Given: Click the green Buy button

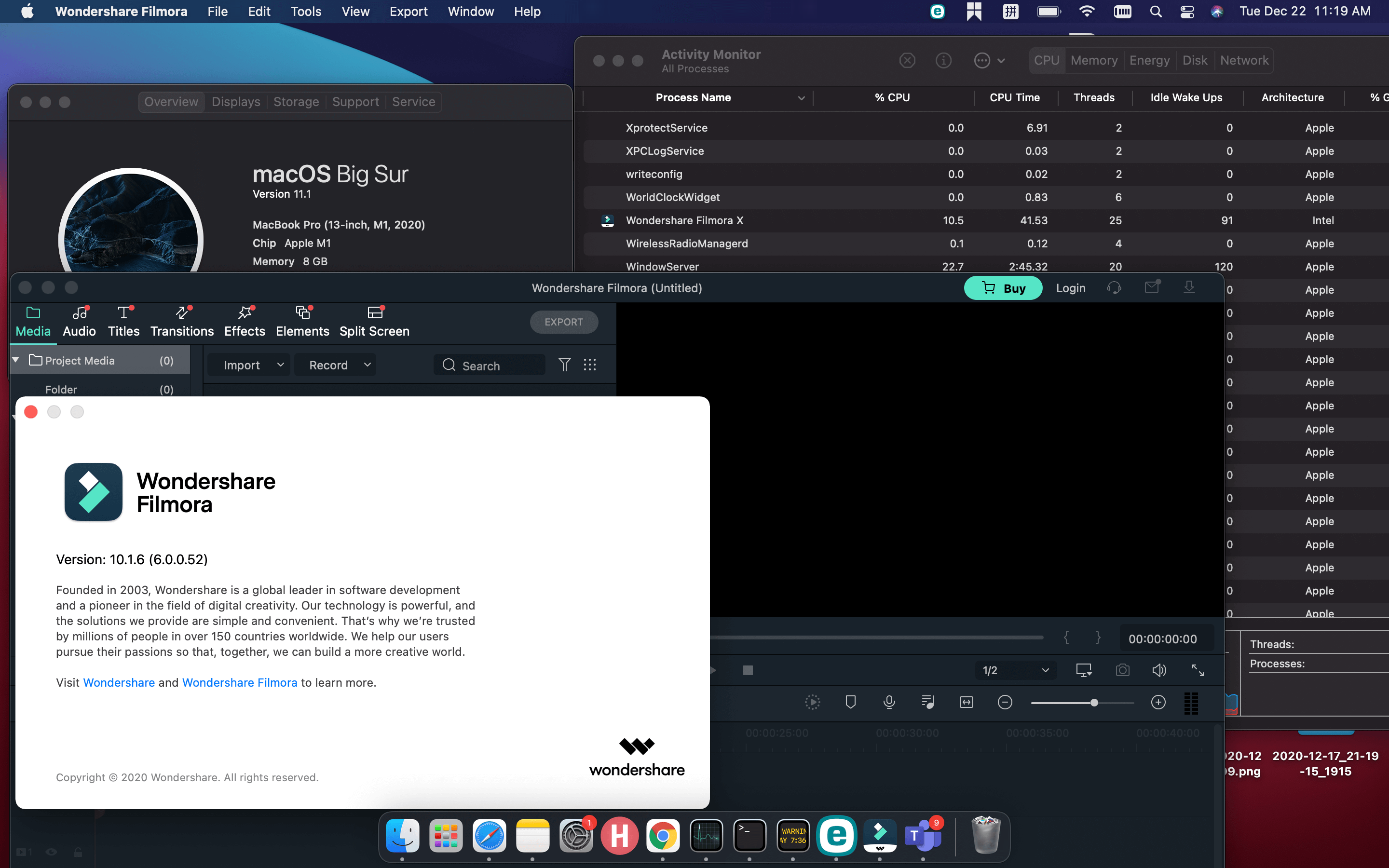Looking at the screenshot, I should (1003, 288).
